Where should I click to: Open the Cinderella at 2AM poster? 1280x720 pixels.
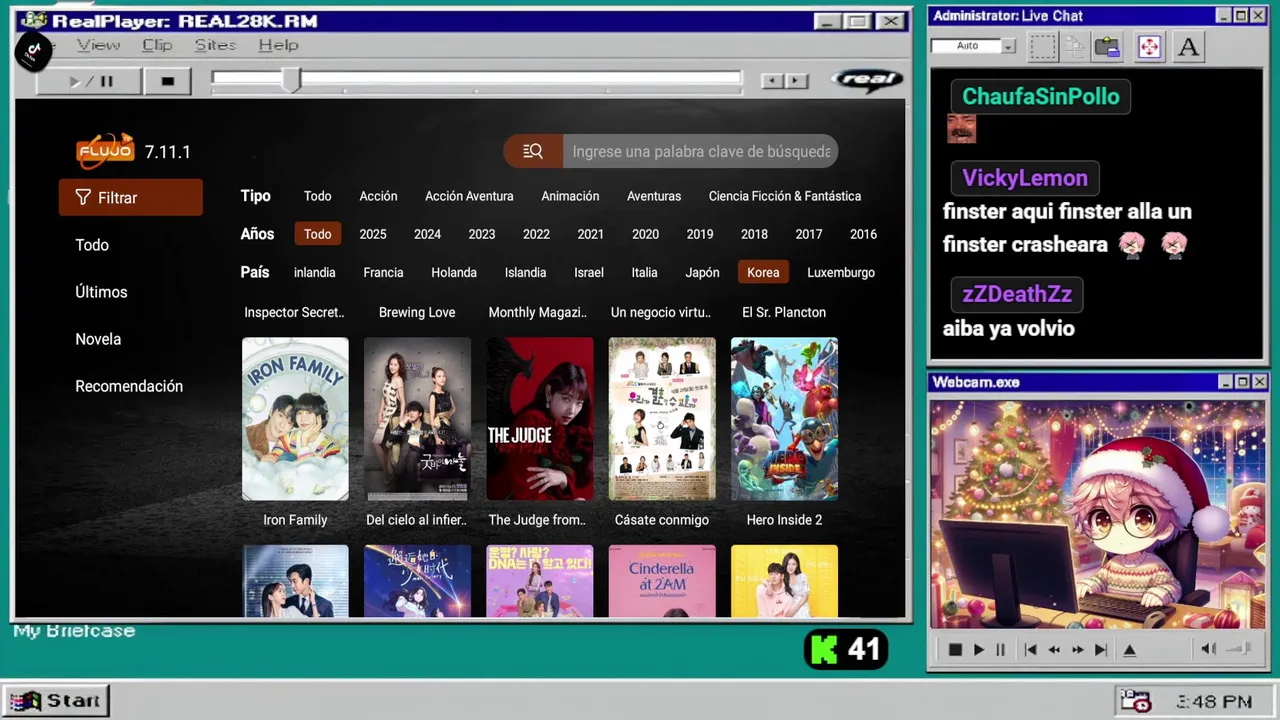[662, 581]
